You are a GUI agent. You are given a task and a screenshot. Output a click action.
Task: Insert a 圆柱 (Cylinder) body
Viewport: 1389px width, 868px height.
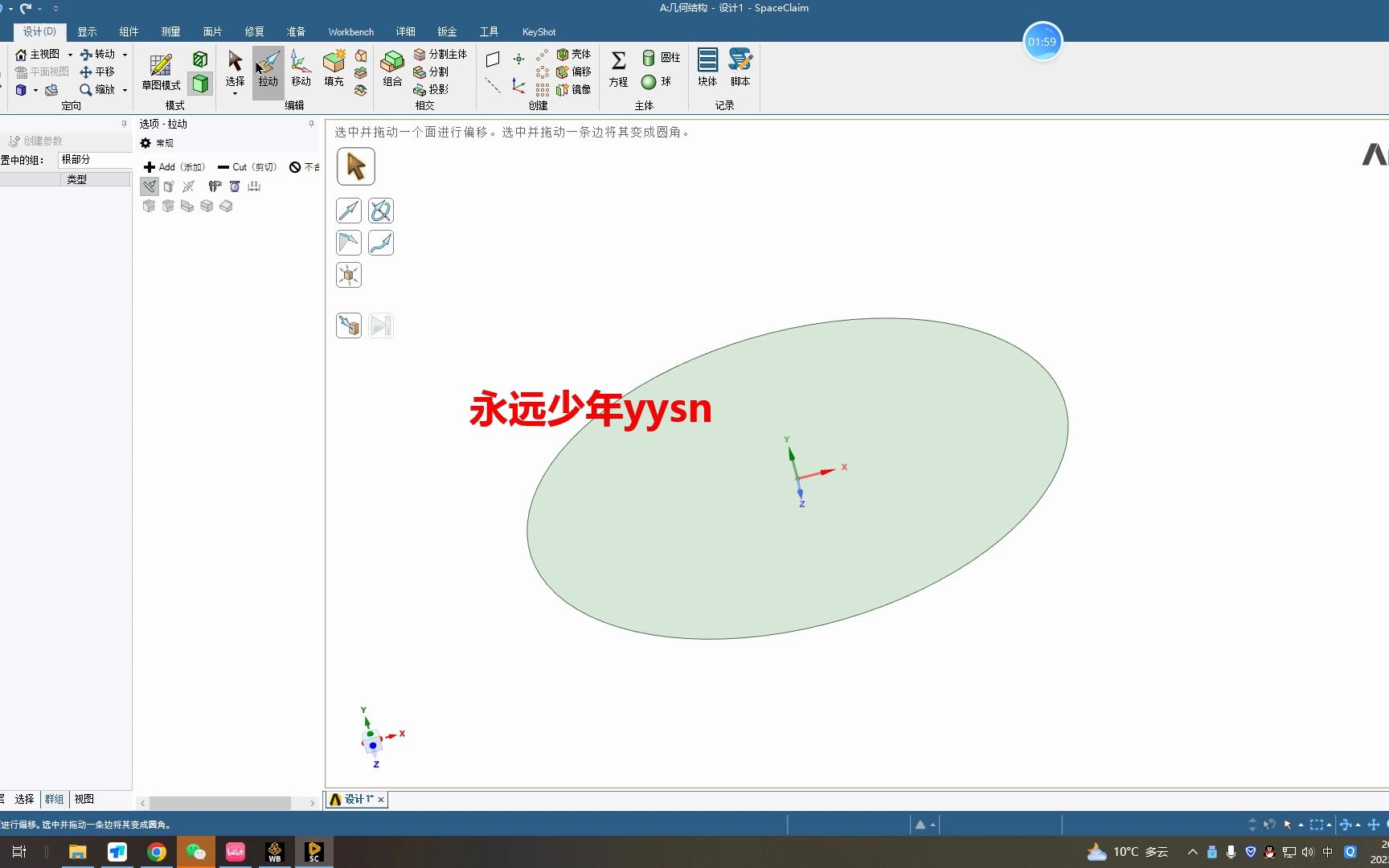pos(662,57)
